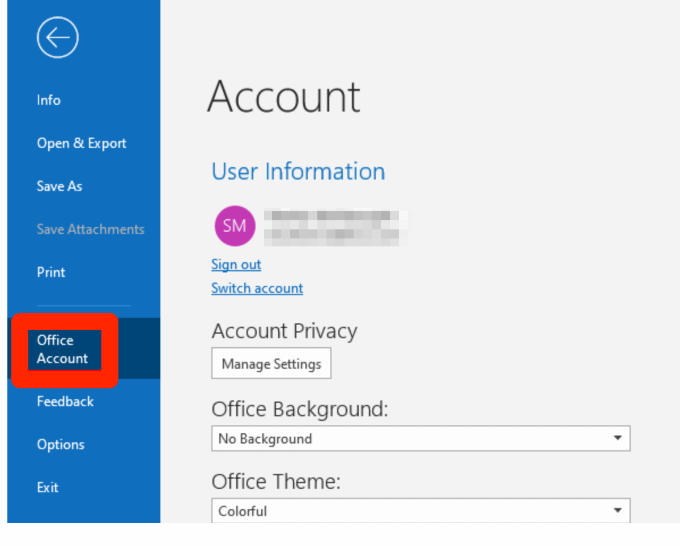
Task: Click the Switch account link
Action: click(257, 288)
